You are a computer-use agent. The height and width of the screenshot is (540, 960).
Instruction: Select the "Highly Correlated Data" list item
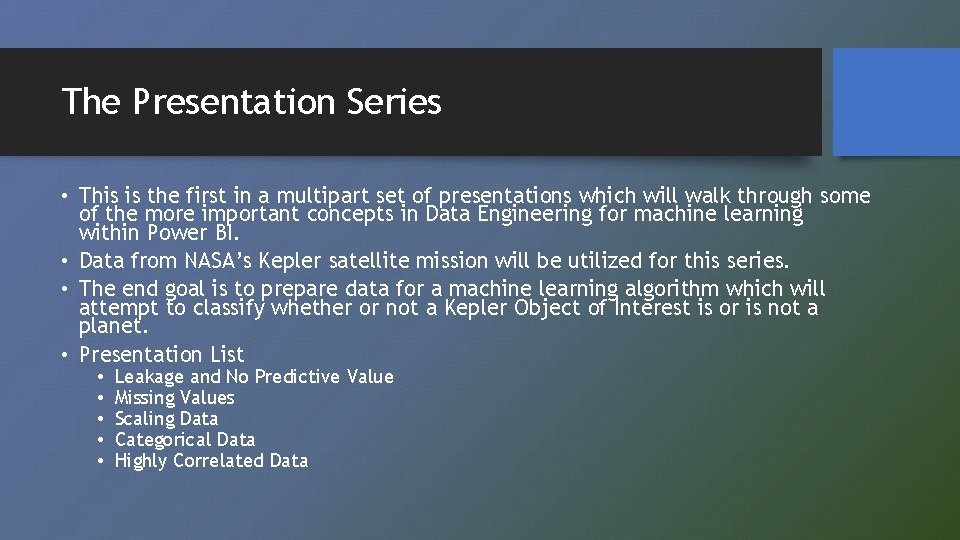(x=211, y=461)
